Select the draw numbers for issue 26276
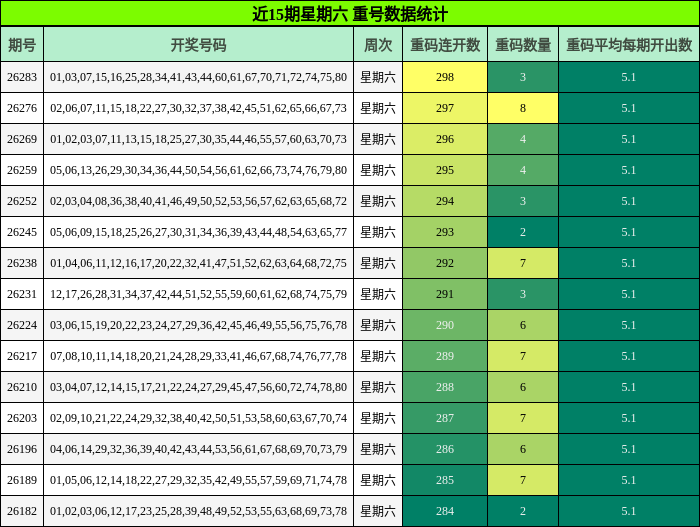The image size is (700, 527). pos(199,108)
